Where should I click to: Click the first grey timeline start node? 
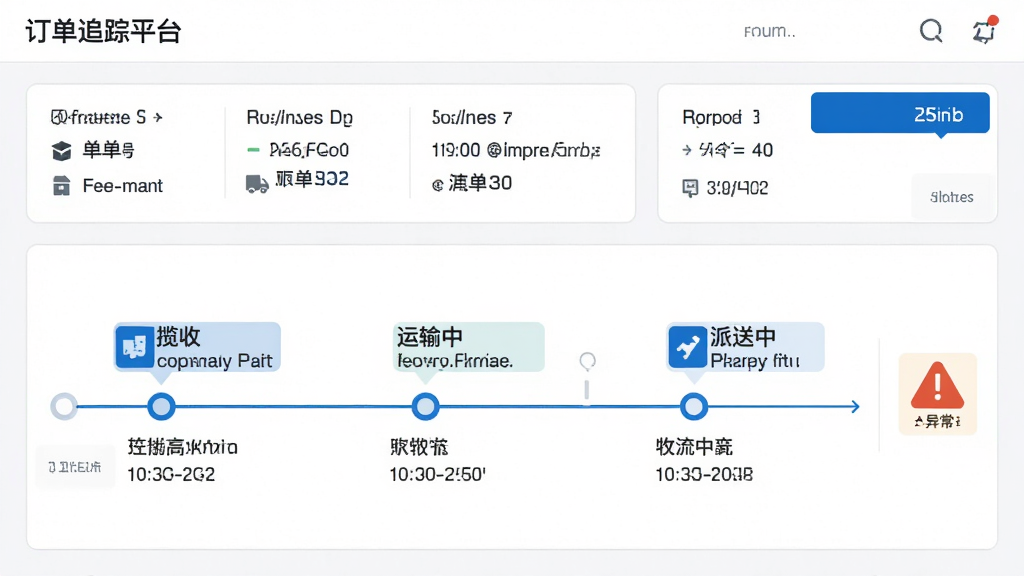tap(64, 406)
